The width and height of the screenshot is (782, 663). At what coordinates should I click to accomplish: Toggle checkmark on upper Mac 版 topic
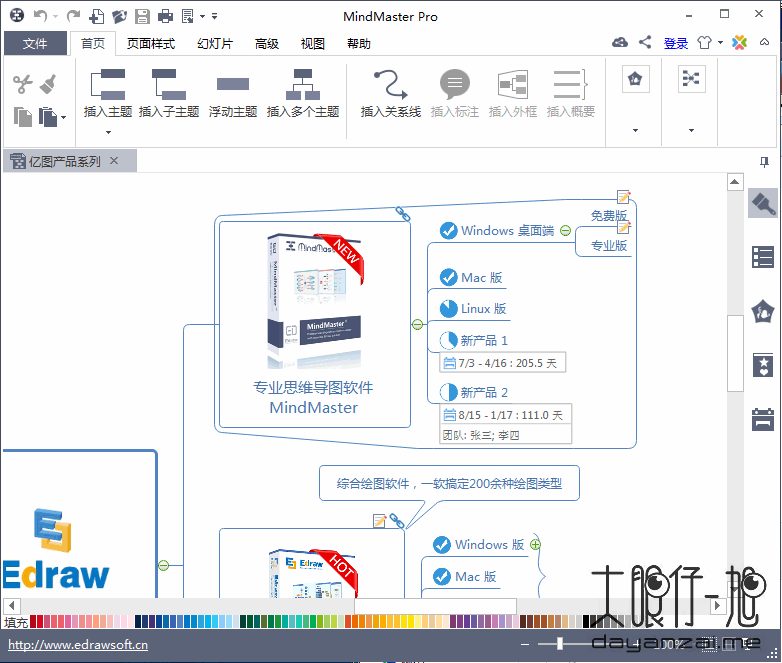(x=448, y=277)
